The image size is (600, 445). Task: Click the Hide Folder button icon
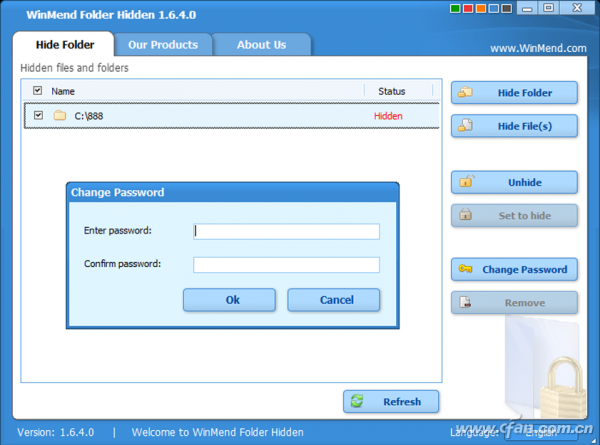point(465,92)
